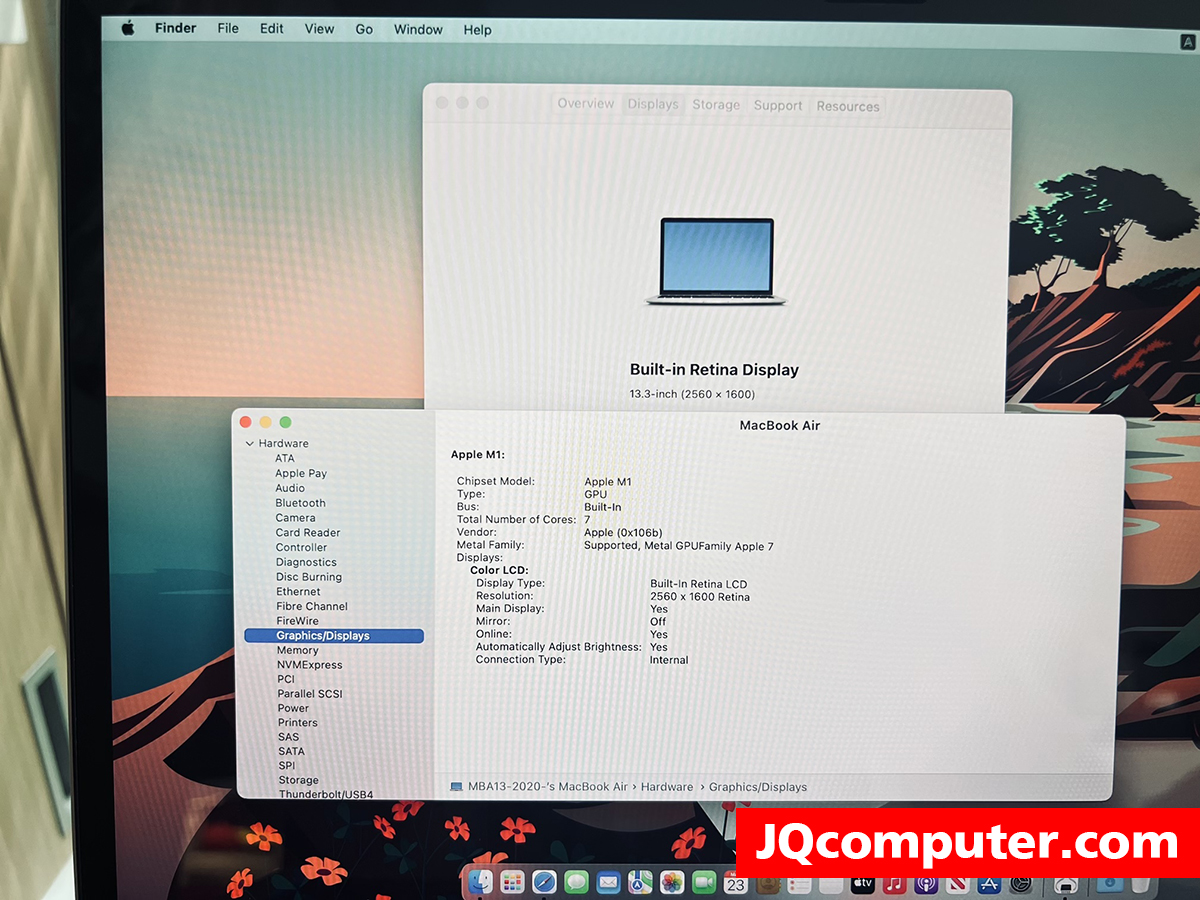Select Parallel SCSI in hardware sidebar

tap(310, 694)
